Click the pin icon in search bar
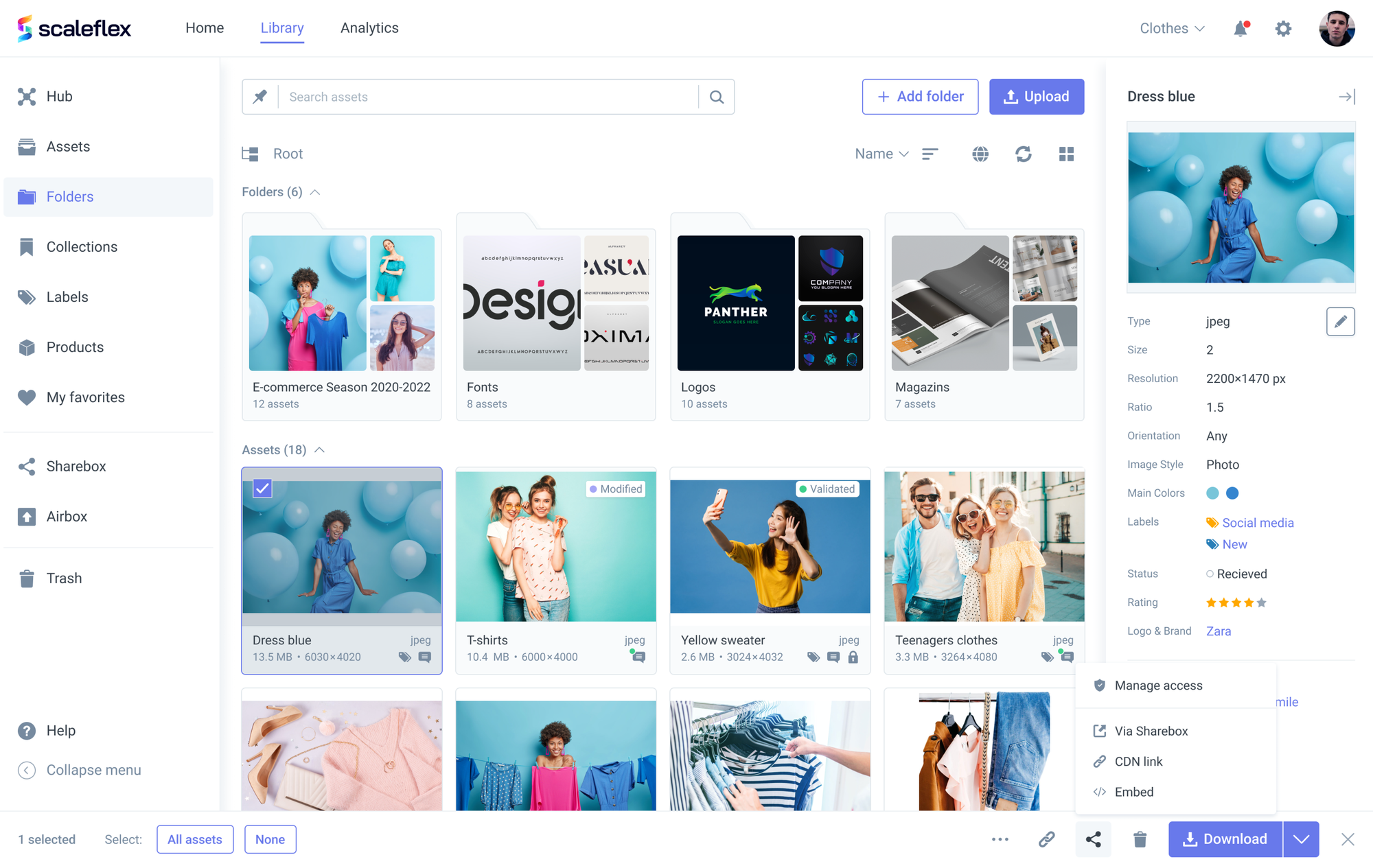This screenshot has height=868, width=1373. click(x=260, y=97)
